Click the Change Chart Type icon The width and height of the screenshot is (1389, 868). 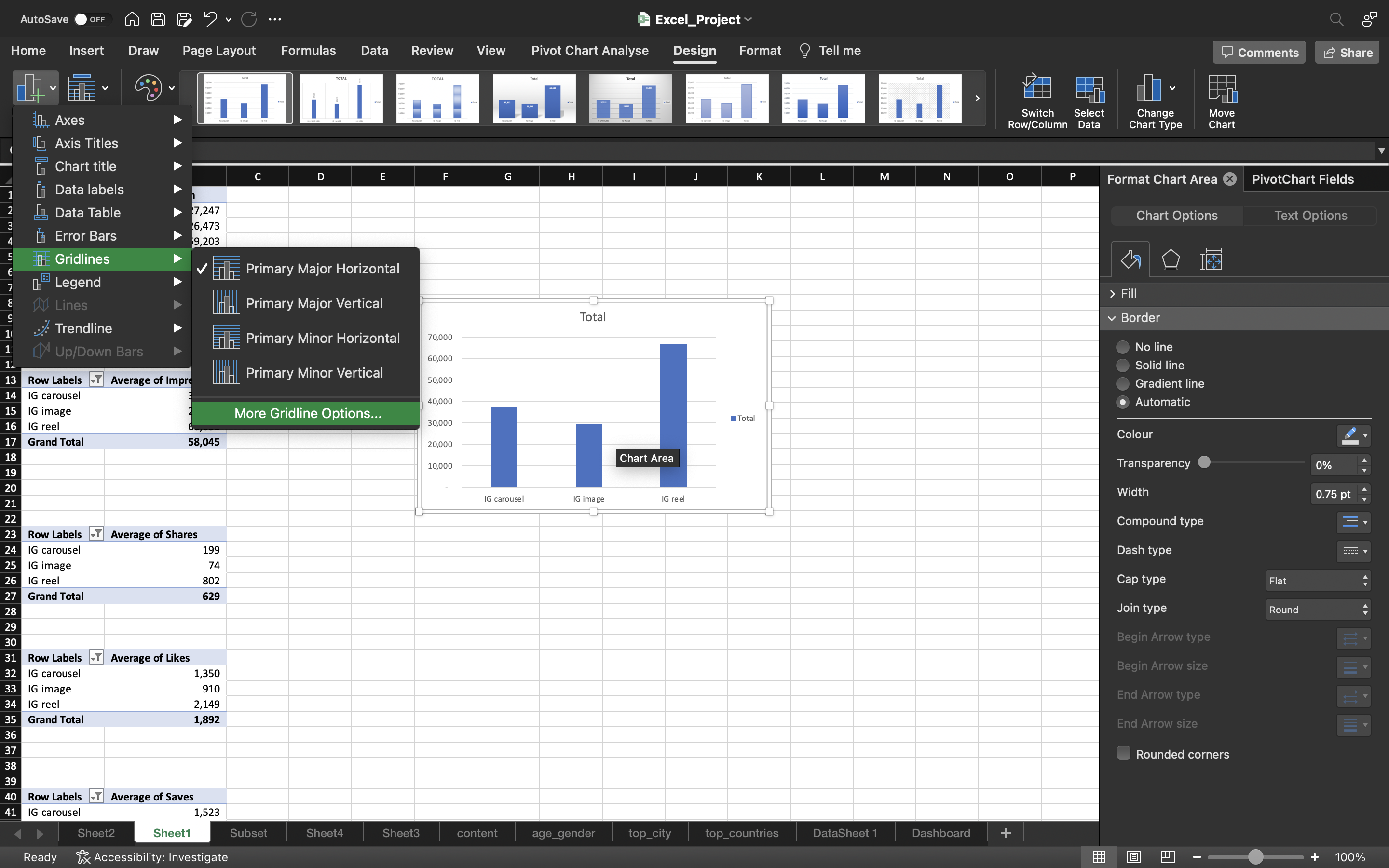click(1148, 88)
